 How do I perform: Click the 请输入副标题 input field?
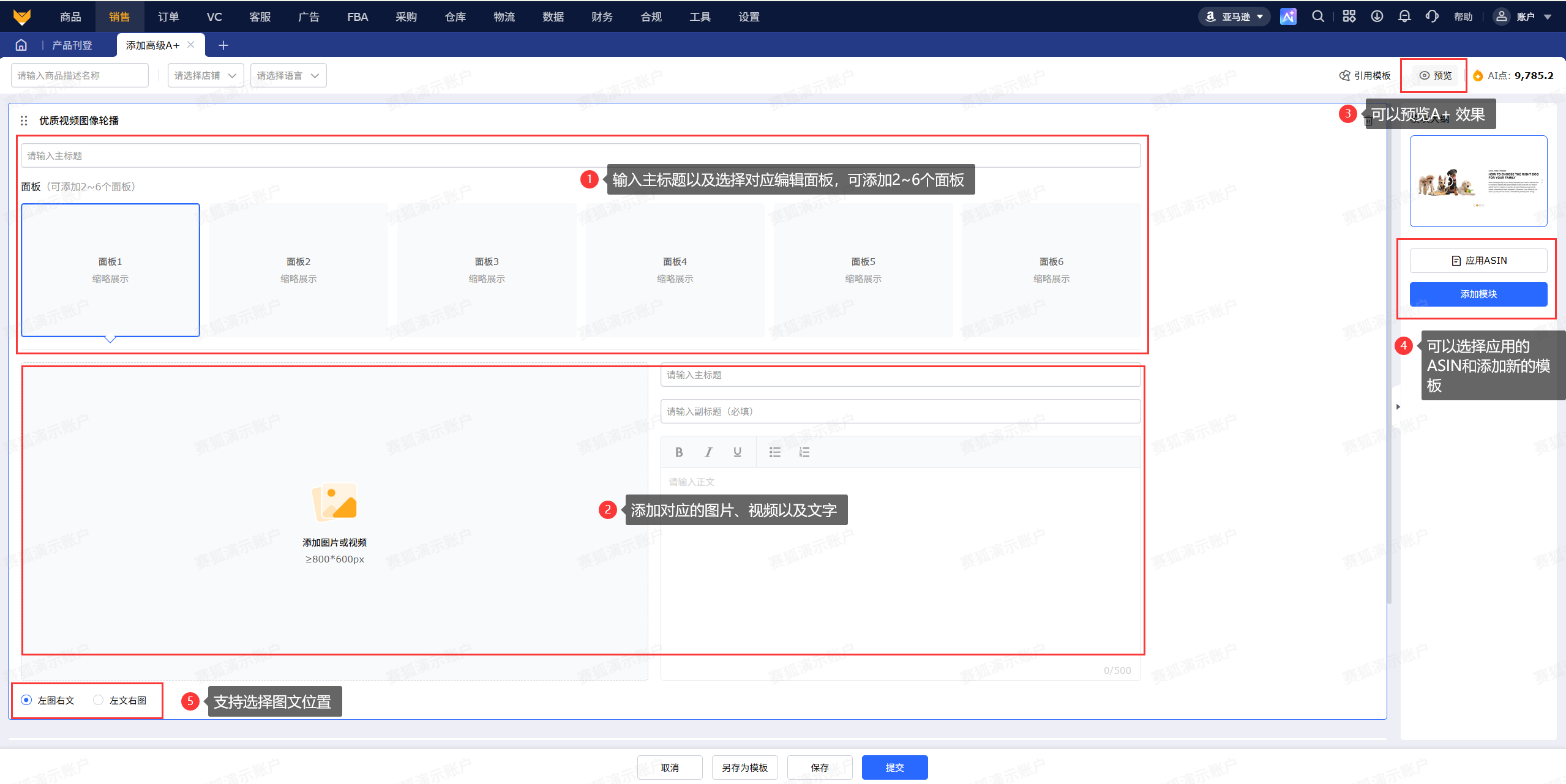pyautogui.click(x=901, y=411)
